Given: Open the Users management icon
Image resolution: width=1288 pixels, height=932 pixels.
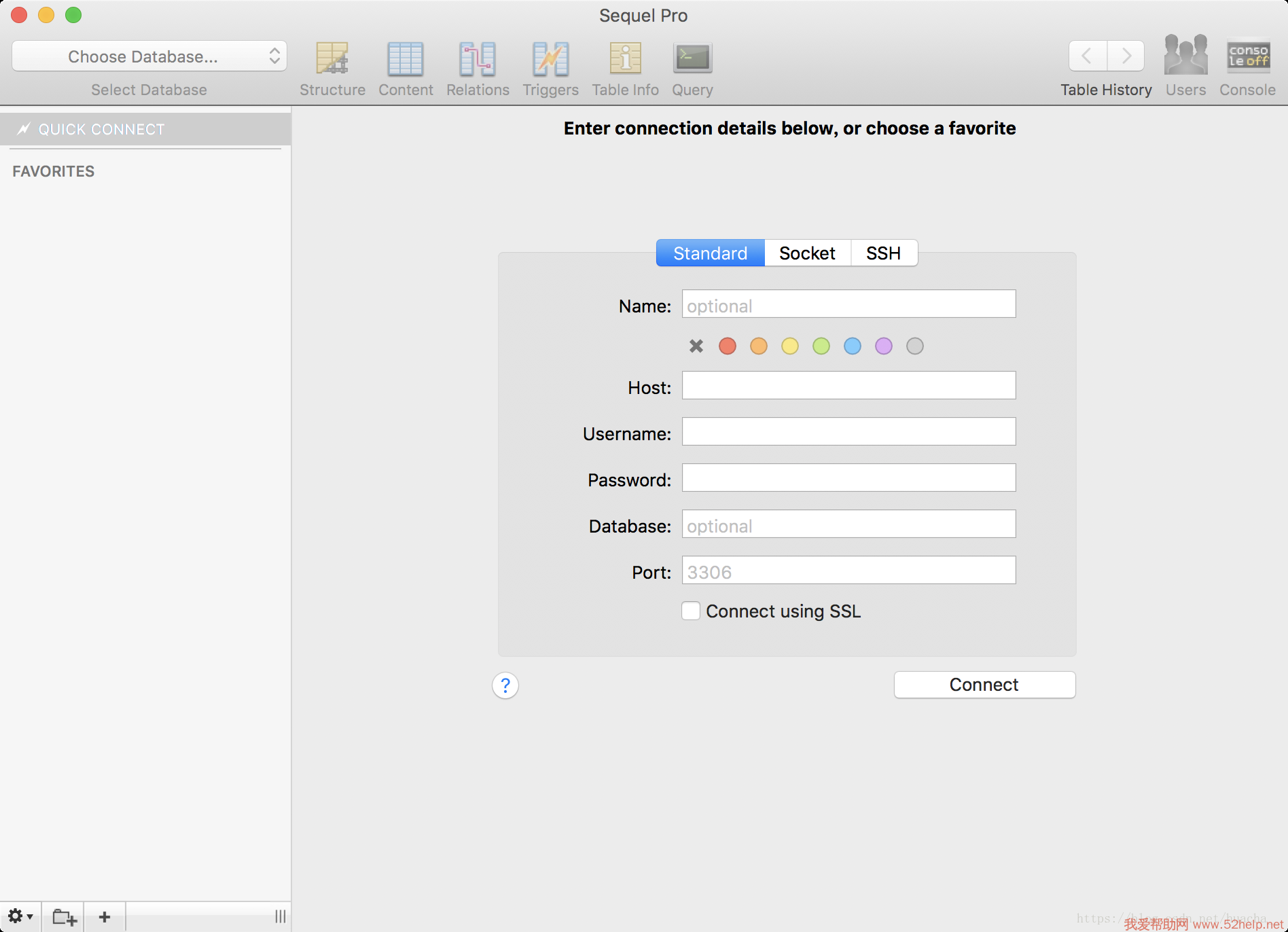Looking at the screenshot, I should (x=1185, y=56).
